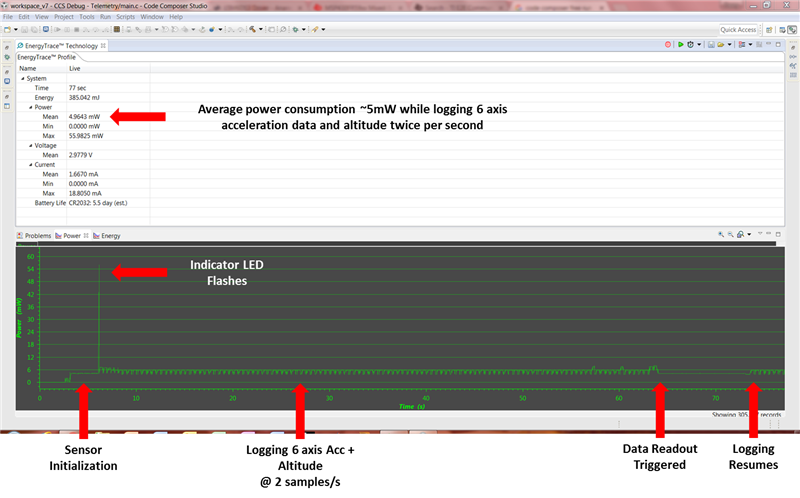Click the EnergyTrace stopwatch duration icon
The image size is (800, 498).
pyautogui.click(x=690, y=45)
